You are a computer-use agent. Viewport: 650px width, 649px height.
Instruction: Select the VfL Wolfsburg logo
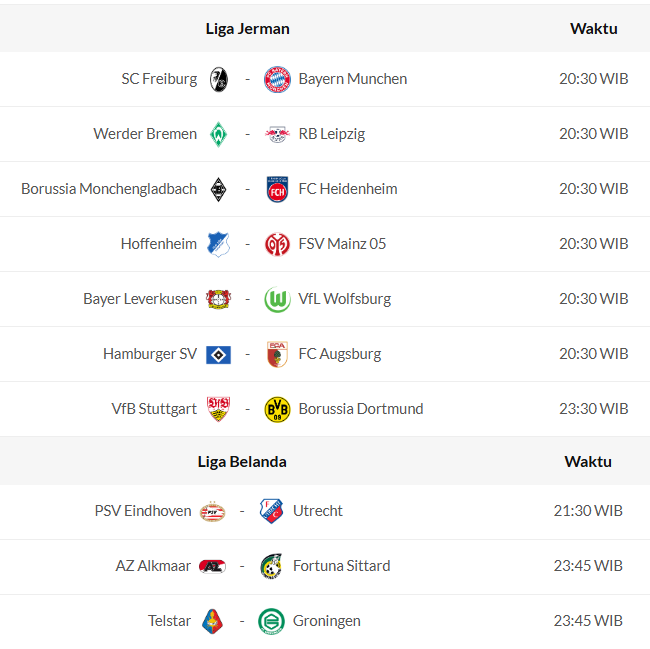(x=277, y=299)
